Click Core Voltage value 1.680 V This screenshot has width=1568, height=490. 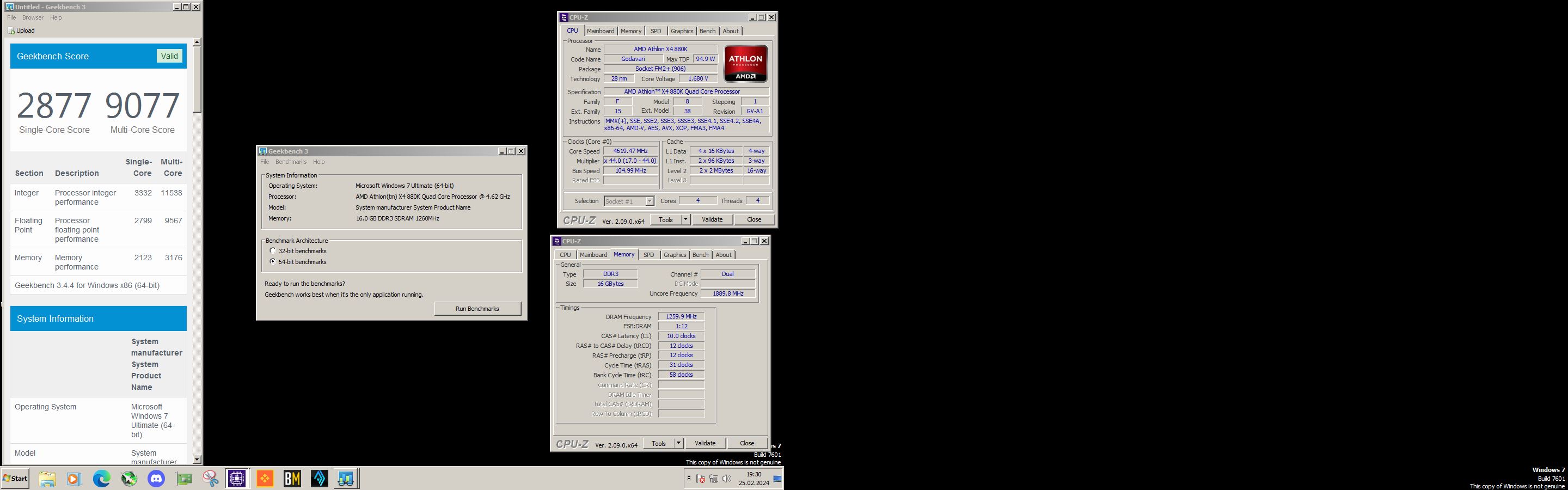[697, 78]
